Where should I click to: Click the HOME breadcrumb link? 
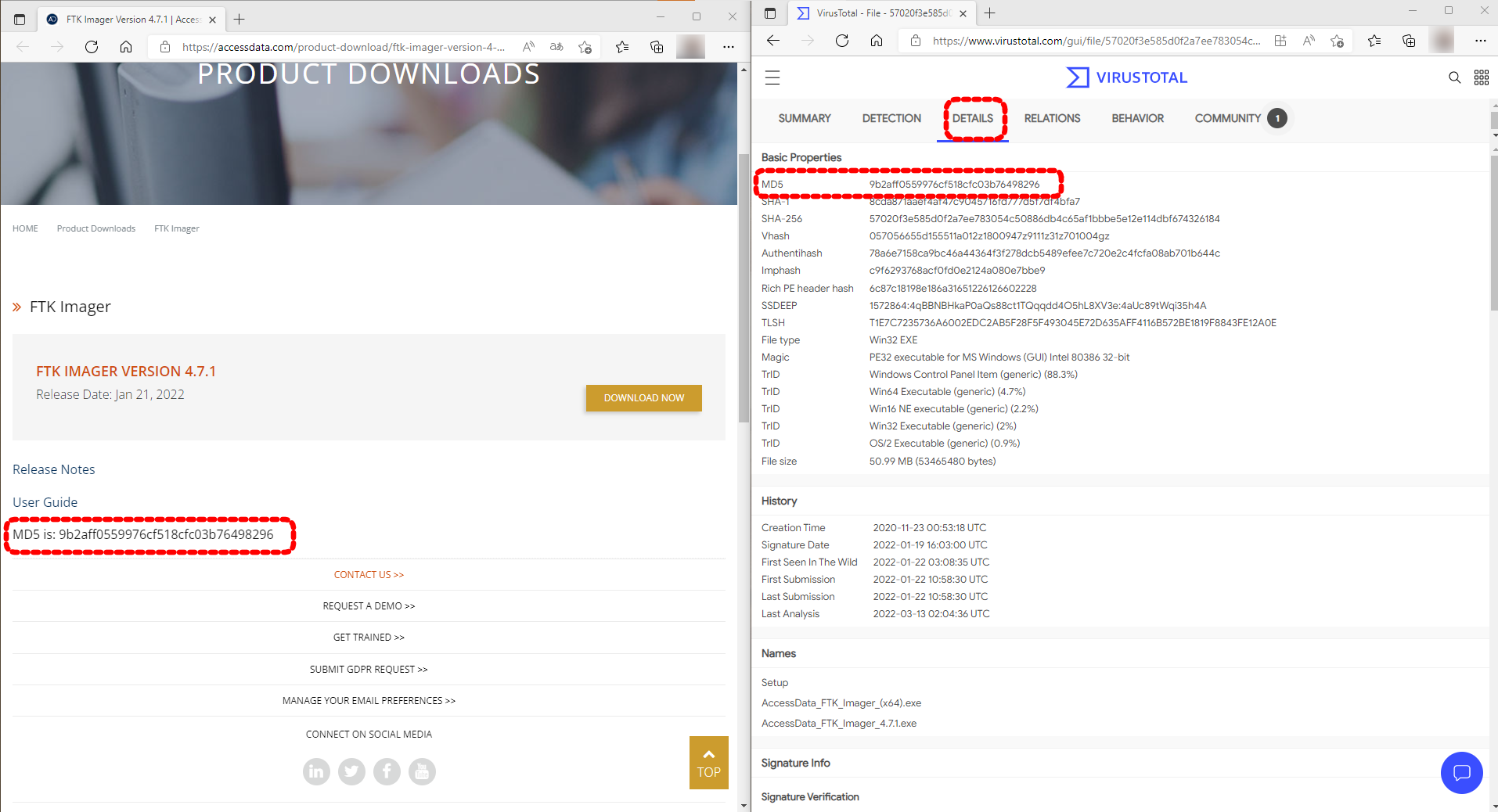[25, 228]
